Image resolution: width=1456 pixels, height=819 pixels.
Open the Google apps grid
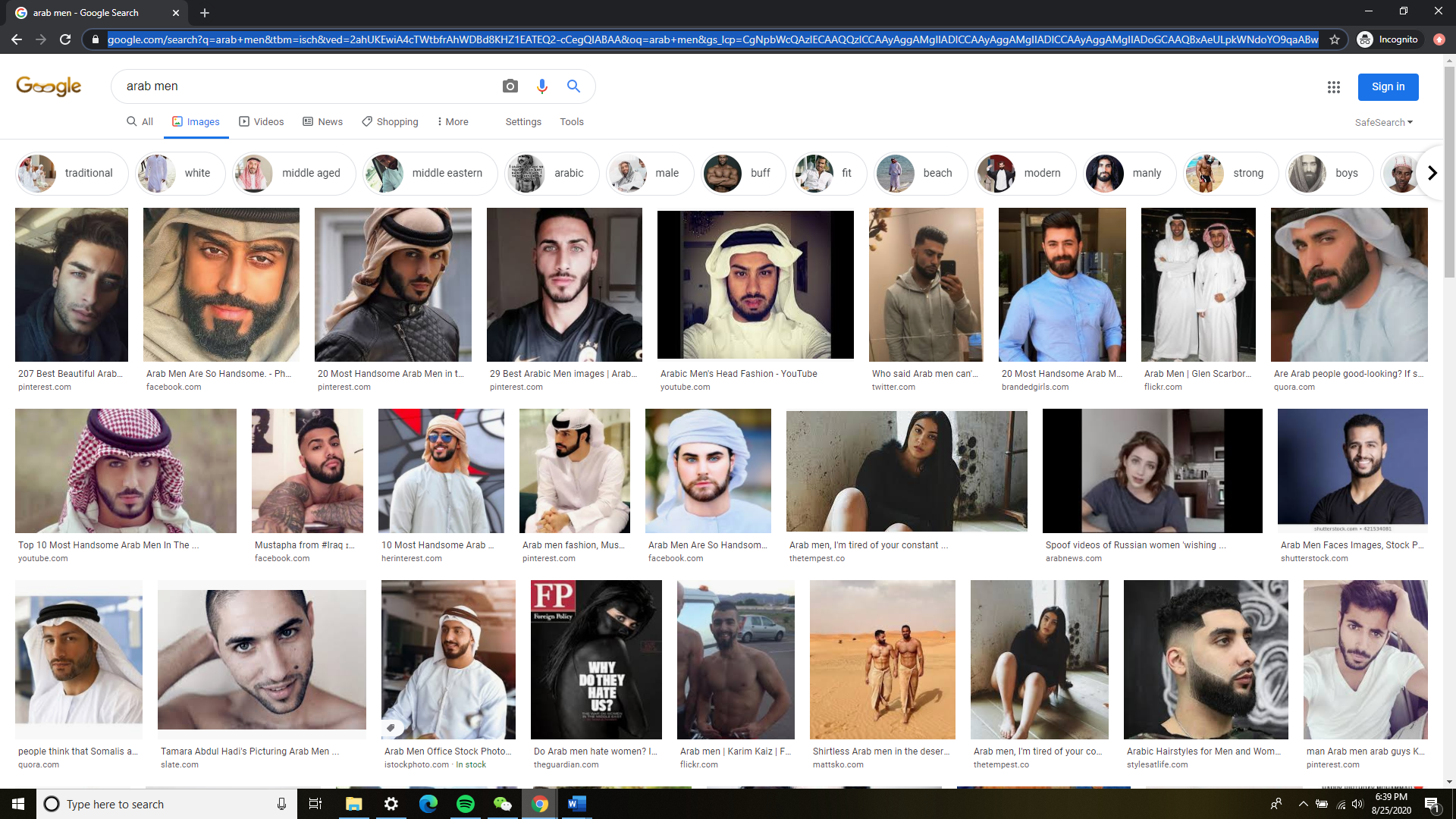(x=1334, y=87)
